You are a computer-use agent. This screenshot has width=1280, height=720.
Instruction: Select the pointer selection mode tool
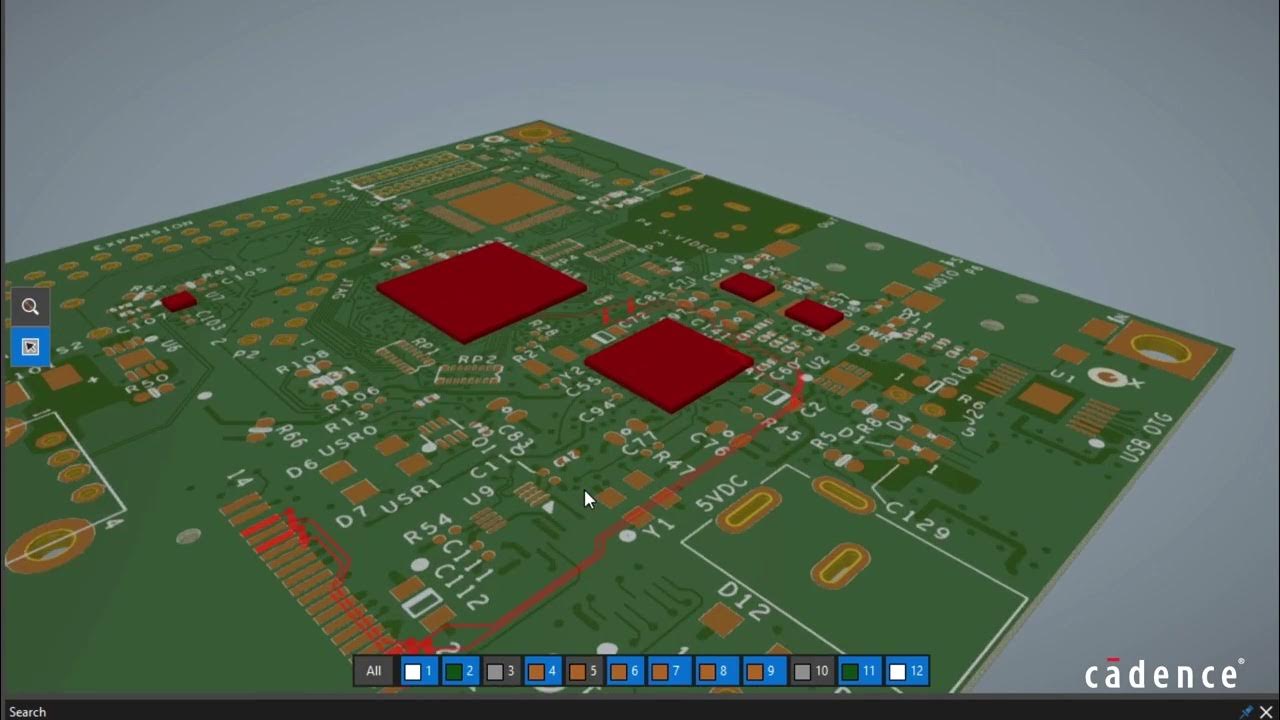pyautogui.click(x=30, y=347)
